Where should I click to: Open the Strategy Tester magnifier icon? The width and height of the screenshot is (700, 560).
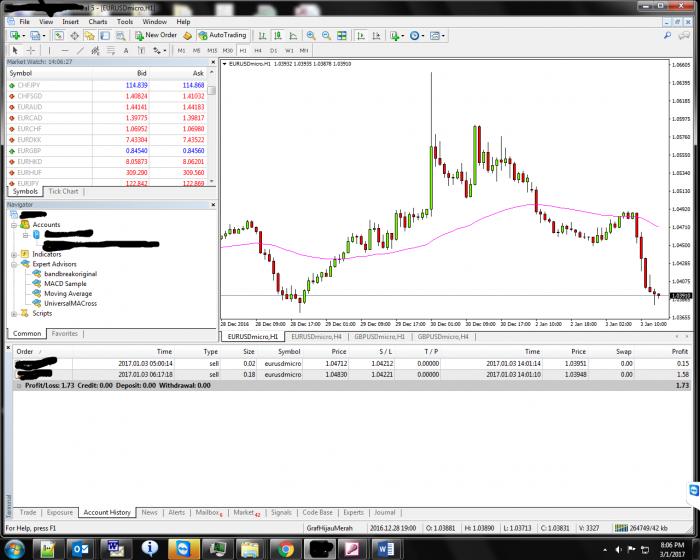(x=121, y=35)
